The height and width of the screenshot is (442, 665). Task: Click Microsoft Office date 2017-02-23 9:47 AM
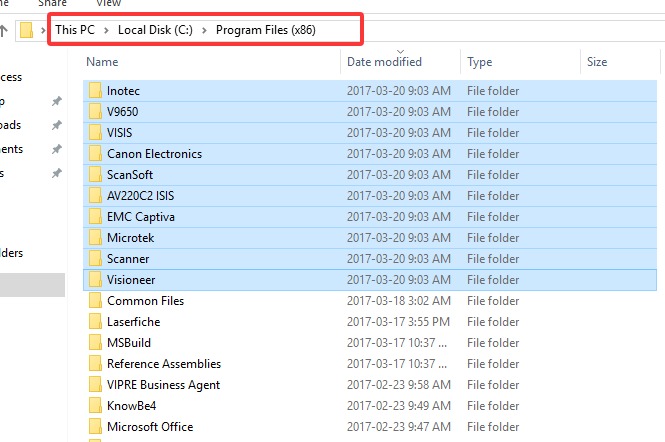[x=399, y=427]
